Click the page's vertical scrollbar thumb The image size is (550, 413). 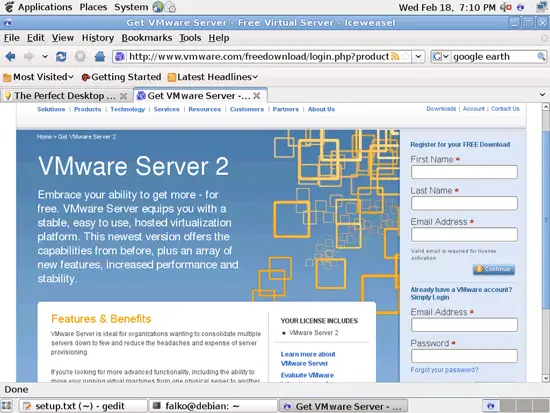tap(545, 220)
